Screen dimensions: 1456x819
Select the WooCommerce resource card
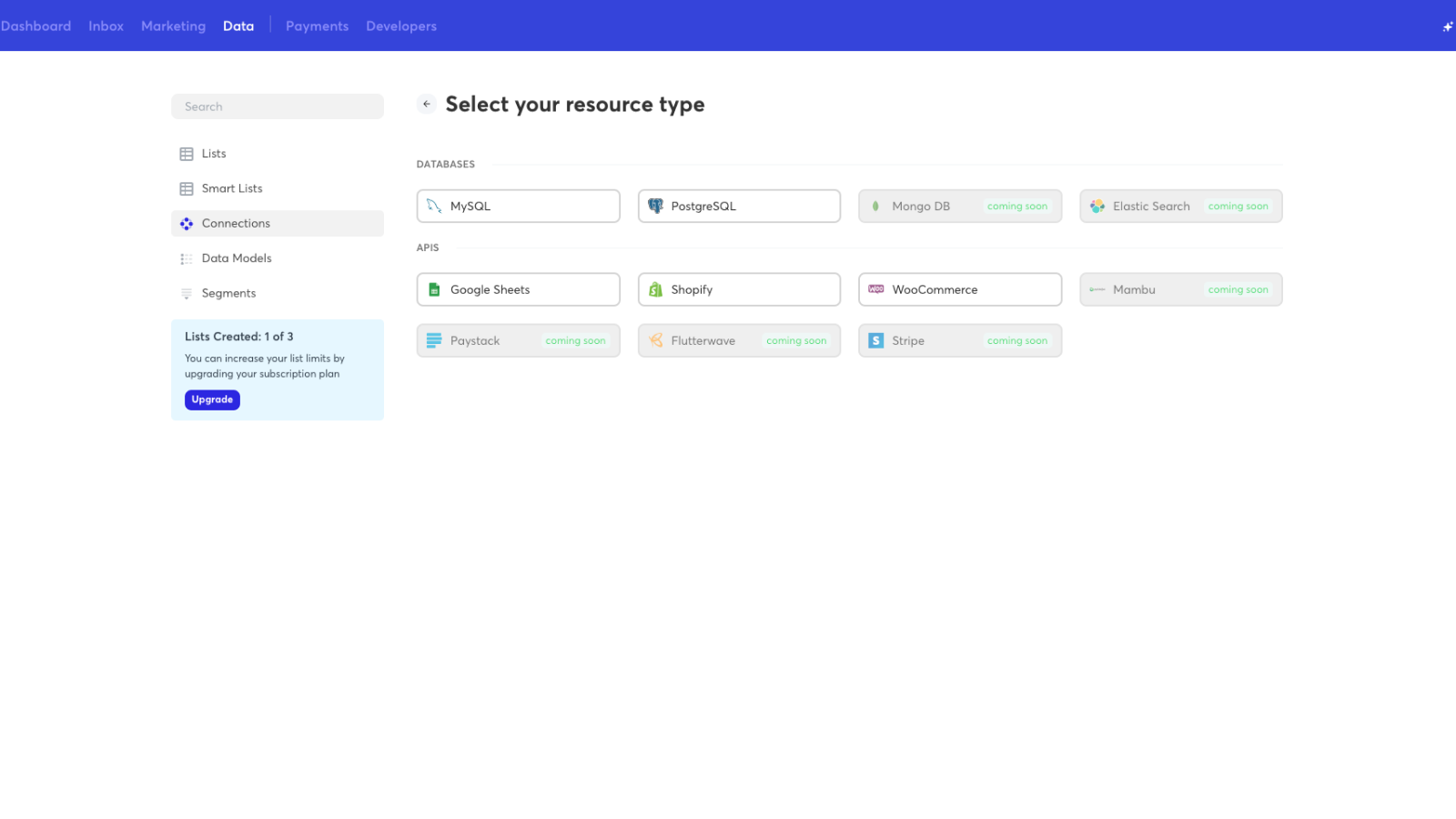959,290
